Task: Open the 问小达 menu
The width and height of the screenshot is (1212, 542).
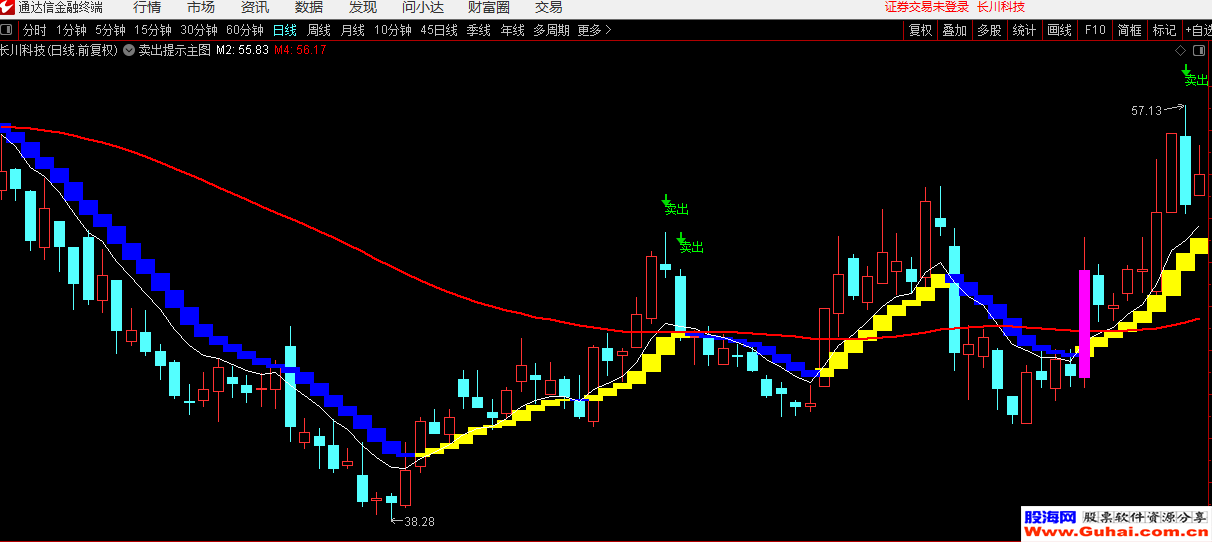Action: pos(423,7)
